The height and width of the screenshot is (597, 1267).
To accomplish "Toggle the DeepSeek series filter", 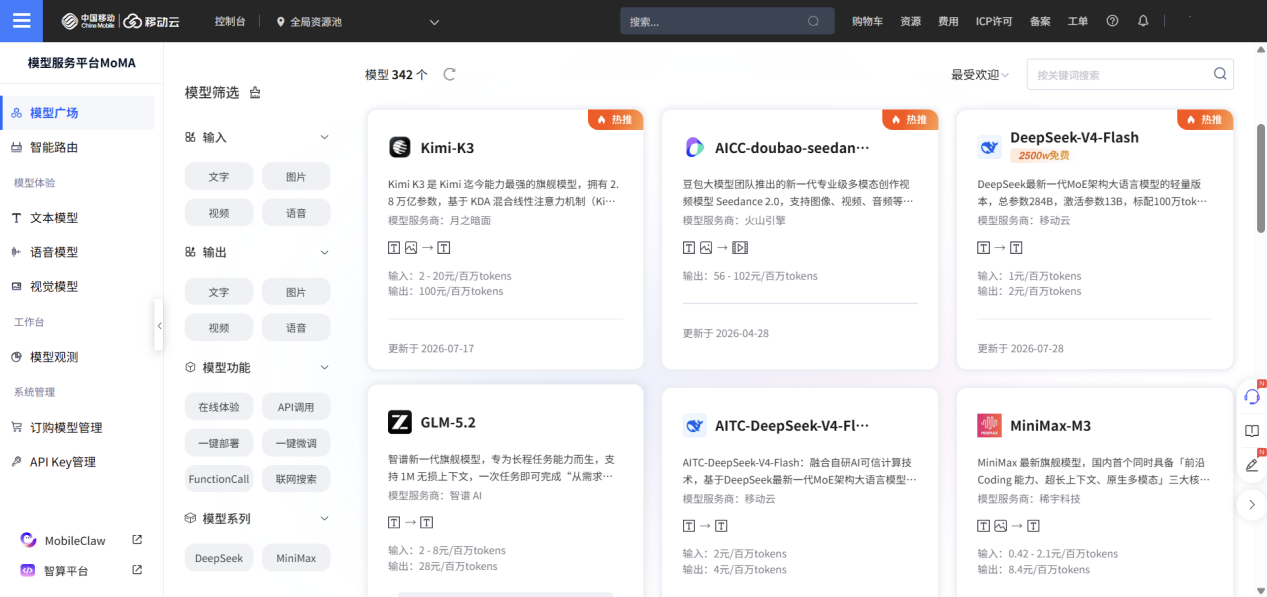I will coord(219,558).
